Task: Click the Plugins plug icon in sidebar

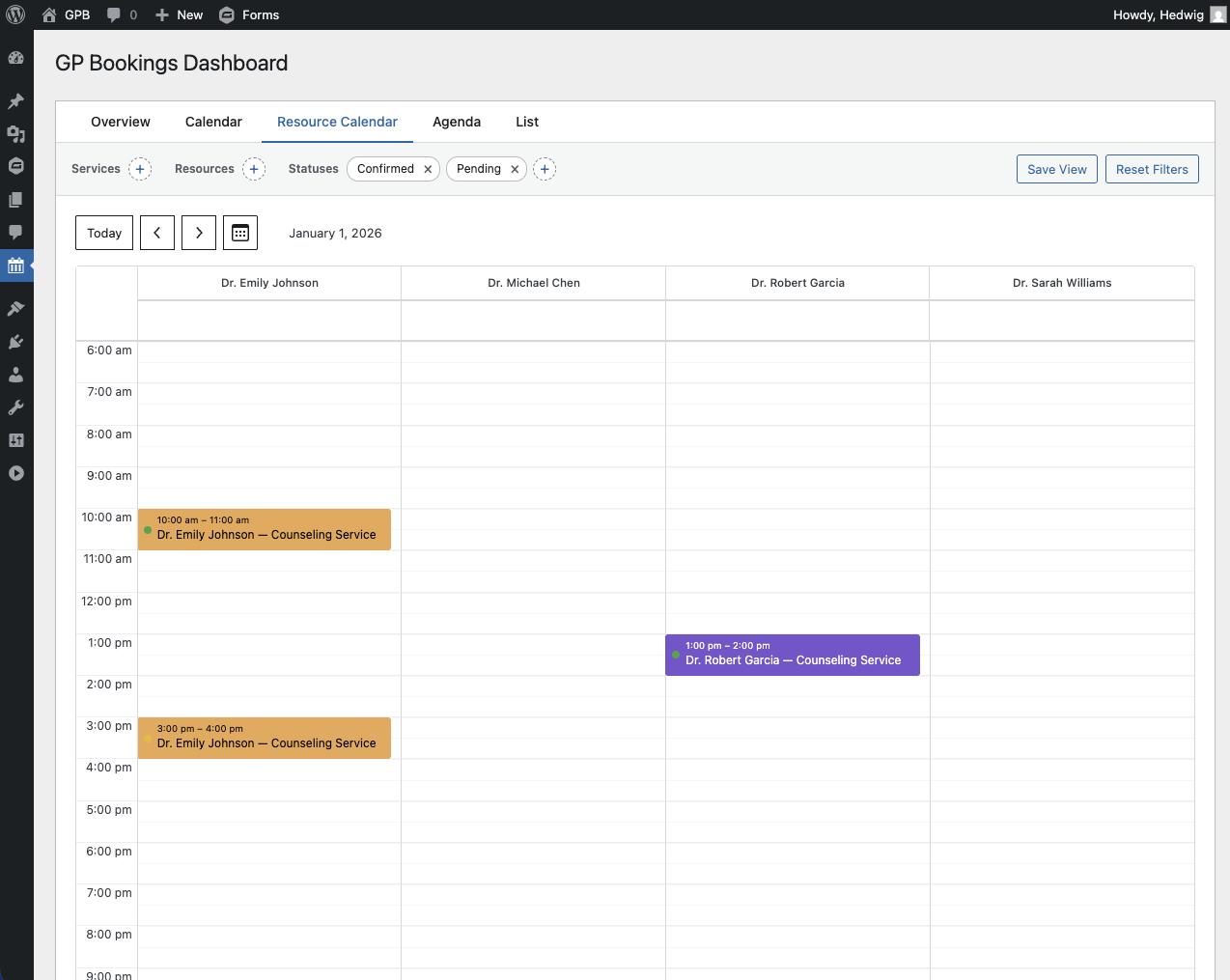Action: [15, 342]
